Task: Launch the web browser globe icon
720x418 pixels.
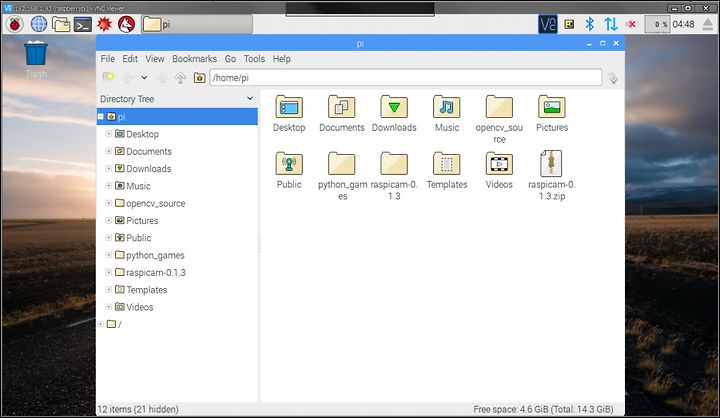Action: 39,24
